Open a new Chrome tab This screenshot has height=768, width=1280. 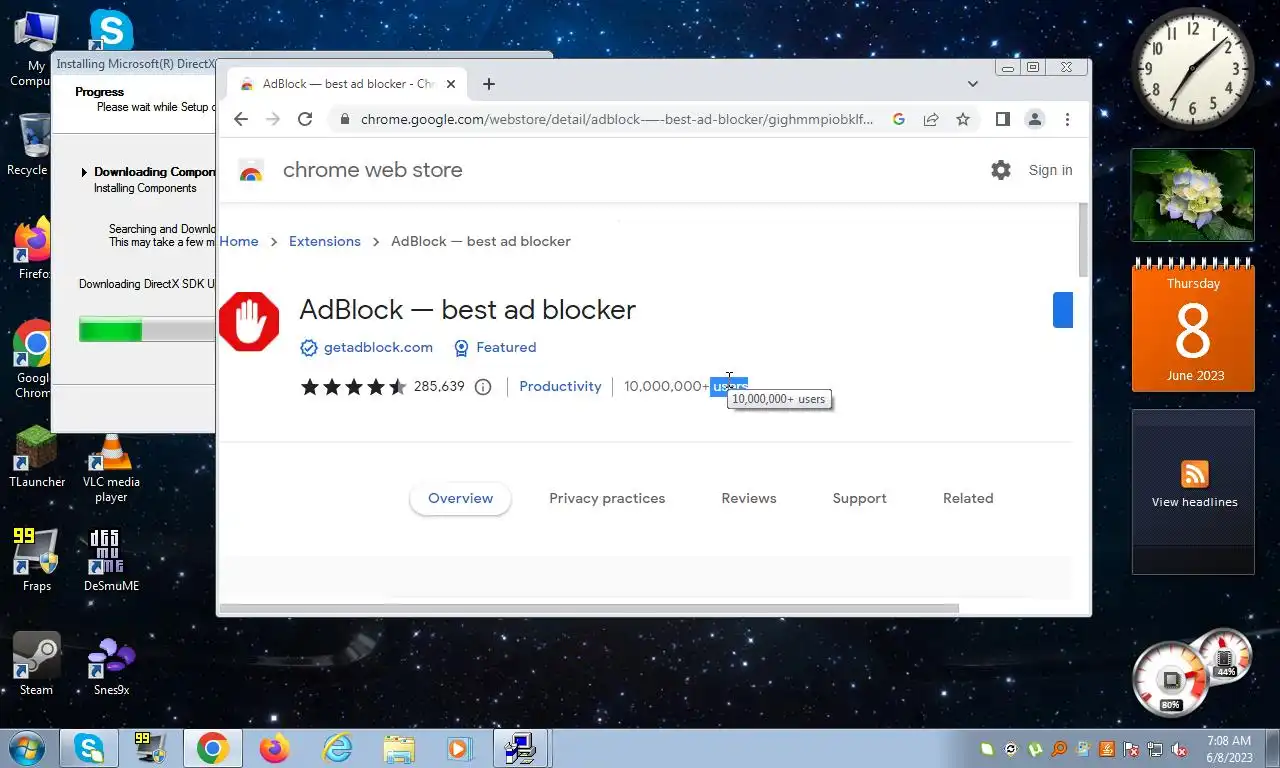488,84
